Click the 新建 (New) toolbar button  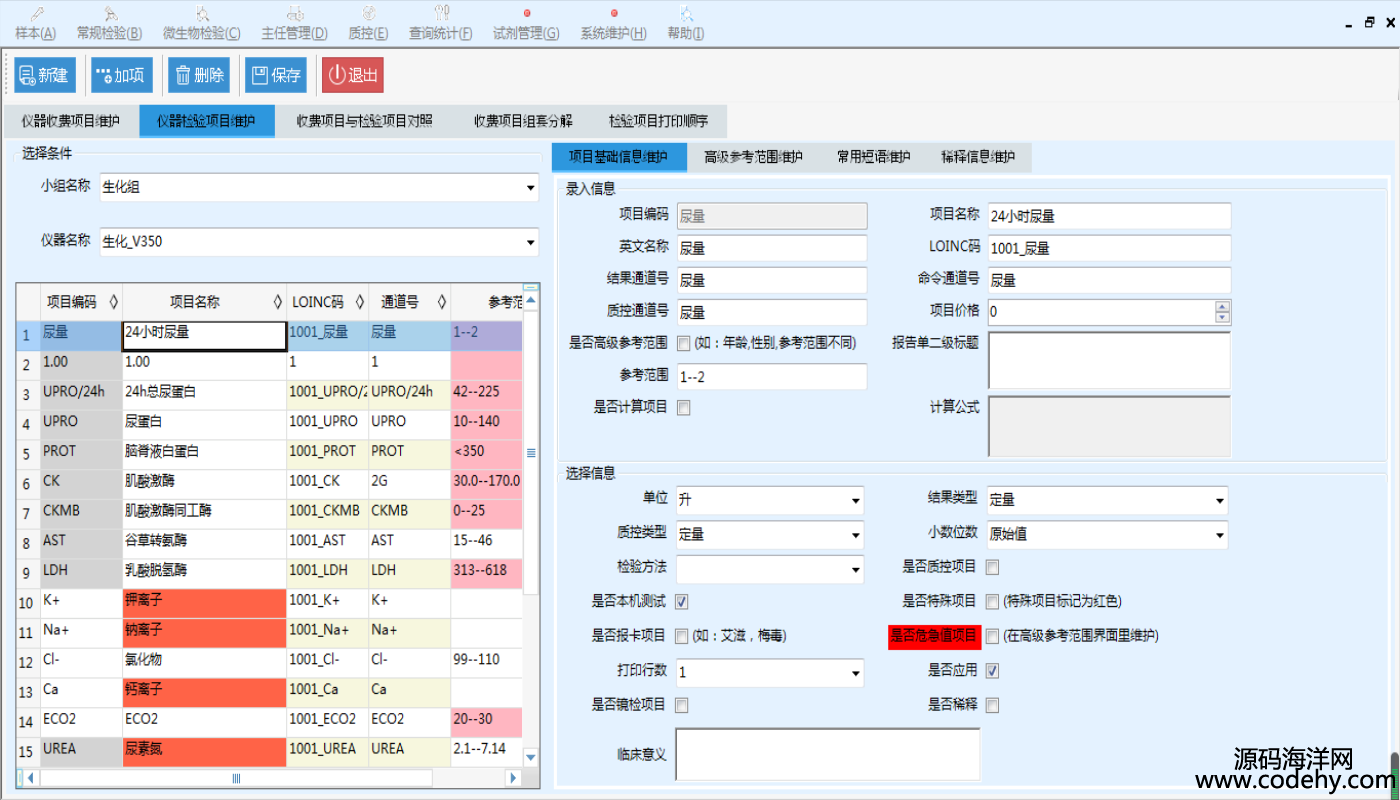[45, 75]
